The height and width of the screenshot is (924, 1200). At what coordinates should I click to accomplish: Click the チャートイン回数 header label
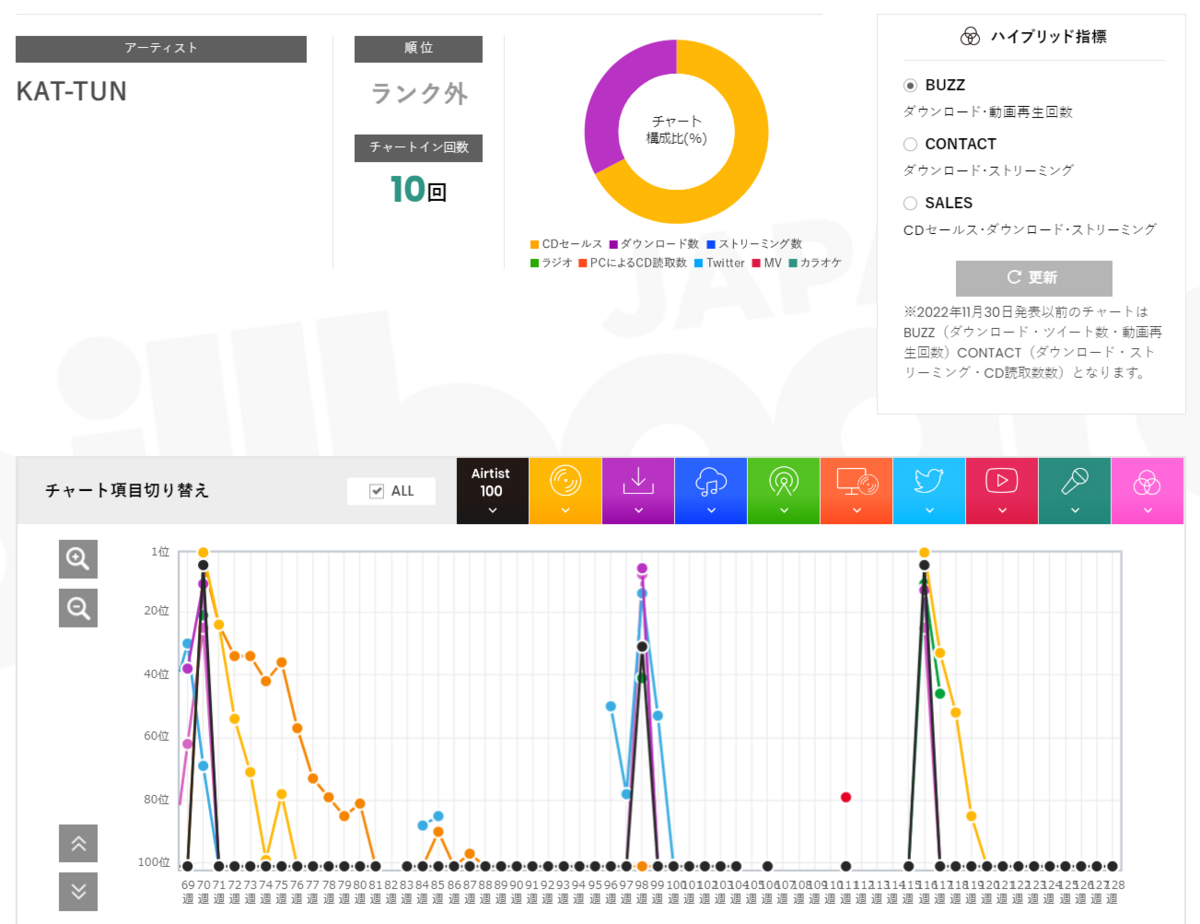coord(419,148)
